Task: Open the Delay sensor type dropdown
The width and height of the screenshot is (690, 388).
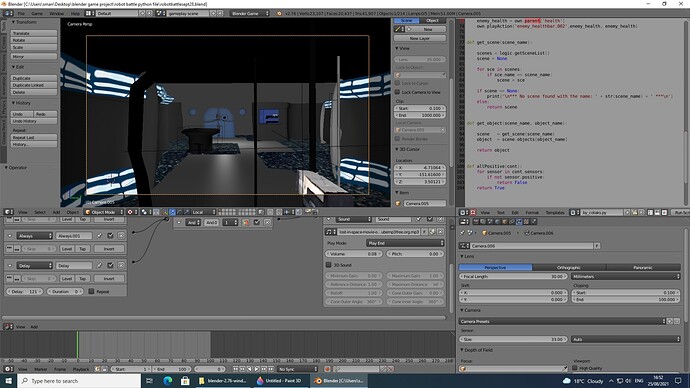Action: pyautogui.click(x=34, y=266)
